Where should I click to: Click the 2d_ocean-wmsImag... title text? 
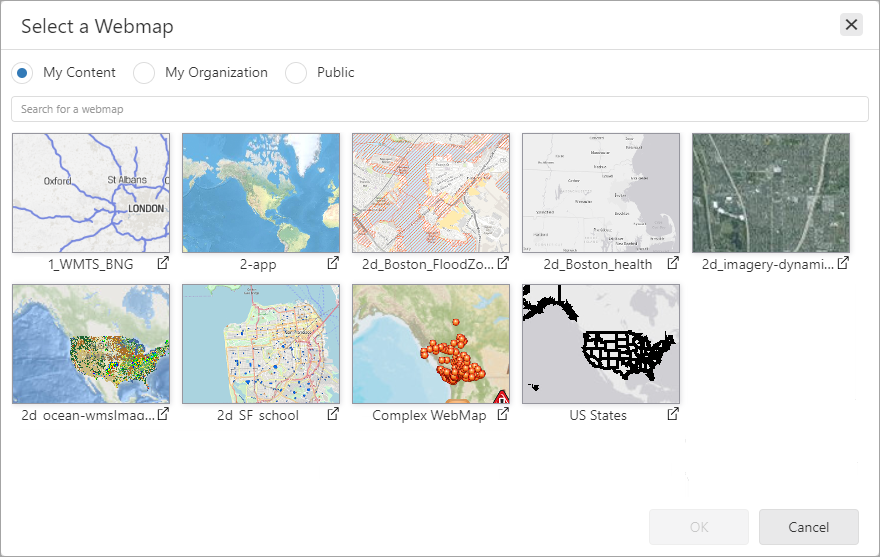pyautogui.click(x=88, y=416)
